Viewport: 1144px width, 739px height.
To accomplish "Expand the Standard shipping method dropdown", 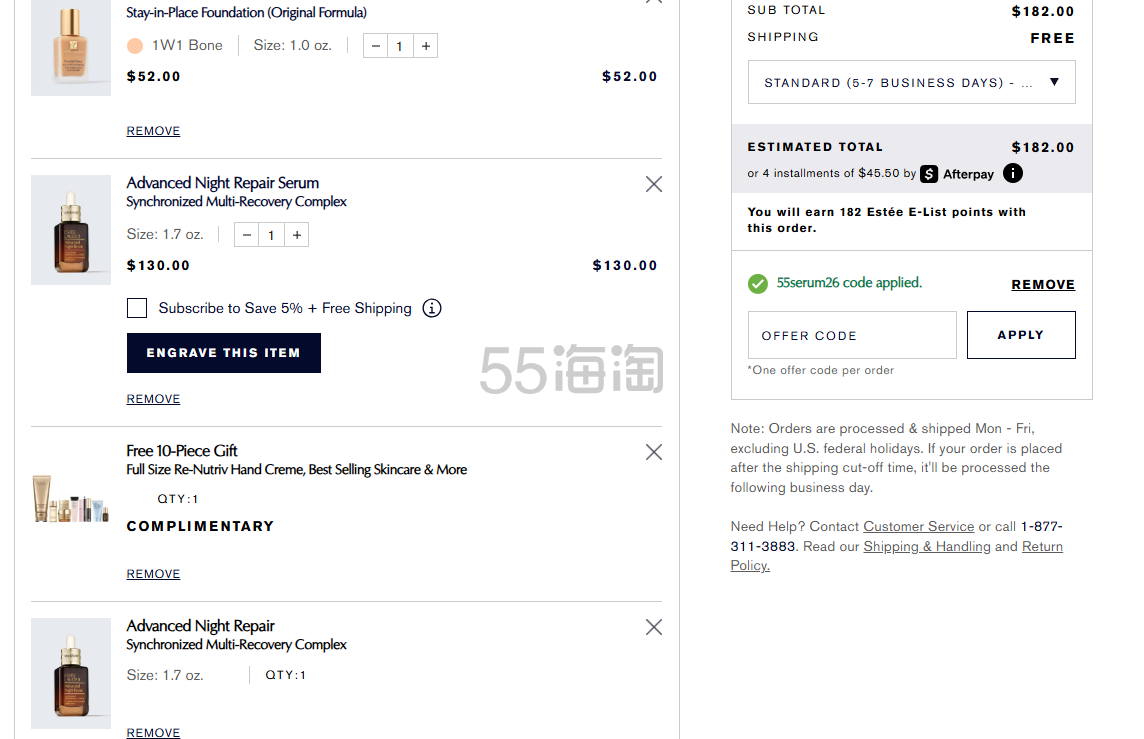I will [911, 83].
